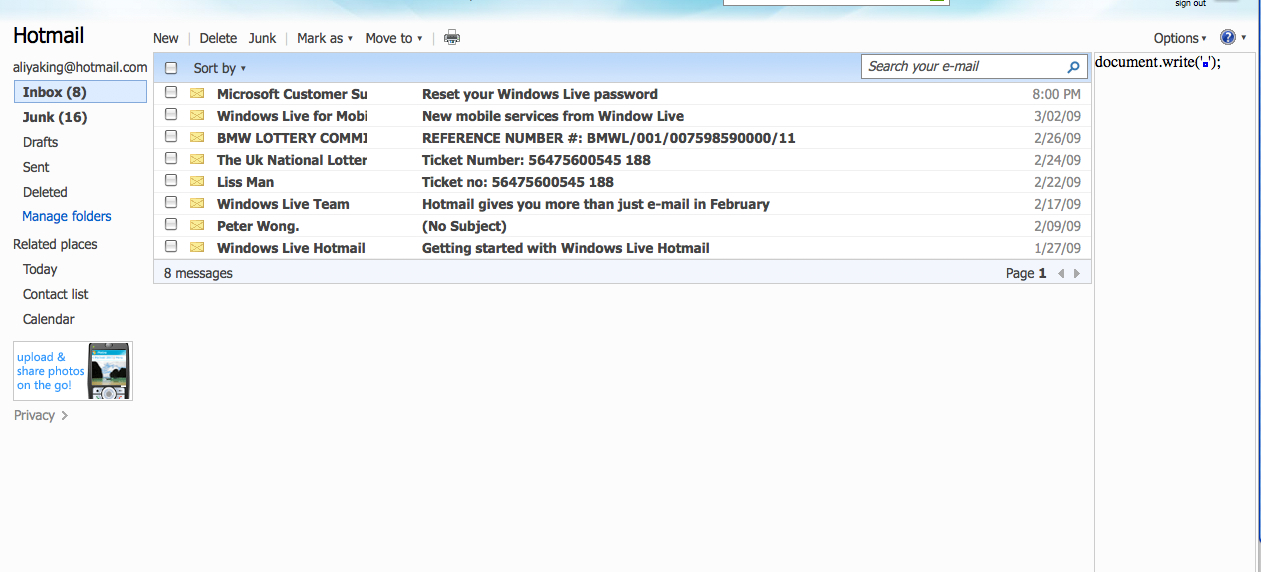
Task: Click the search magnifying glass icon
Action: point(1074,67)
